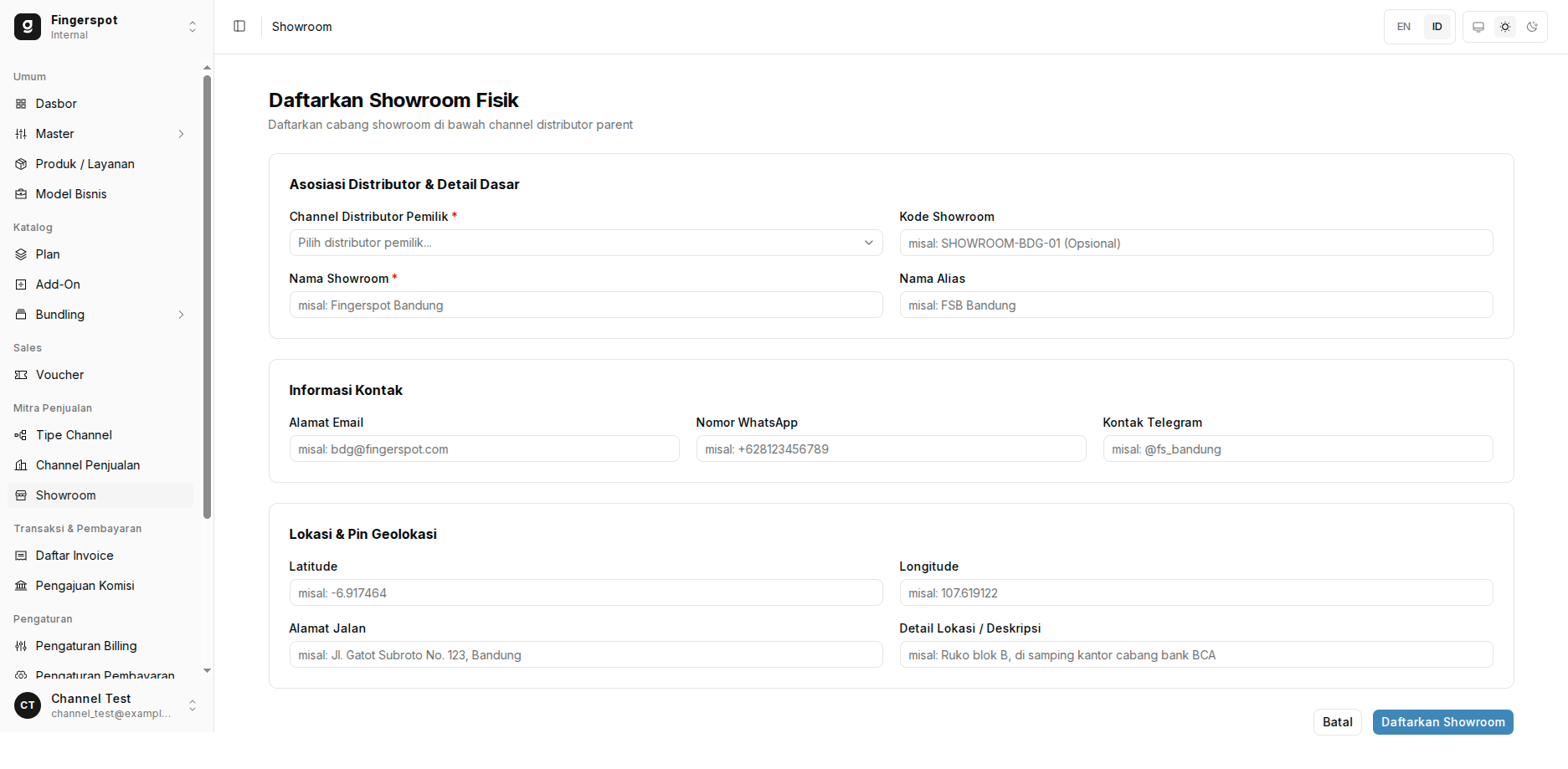Screen dimensions: 1568x769
Task: Open the Produk / Layanan menu item
Action: point(100,164)
